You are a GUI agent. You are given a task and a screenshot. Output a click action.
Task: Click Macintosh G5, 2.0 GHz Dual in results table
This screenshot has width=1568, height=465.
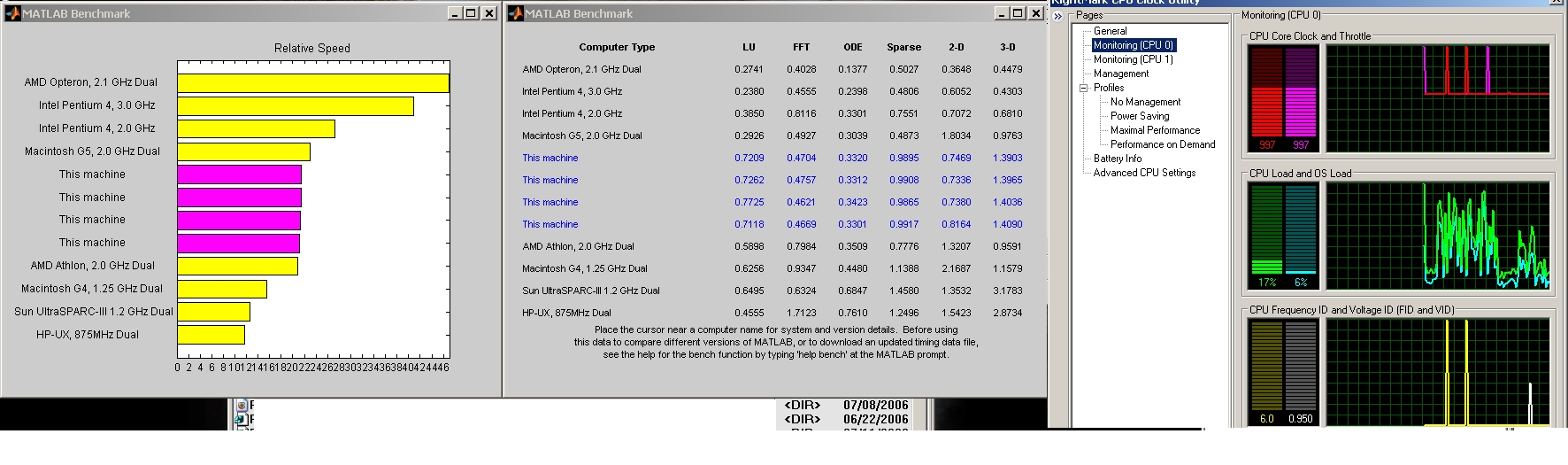[x=582, y=136]
